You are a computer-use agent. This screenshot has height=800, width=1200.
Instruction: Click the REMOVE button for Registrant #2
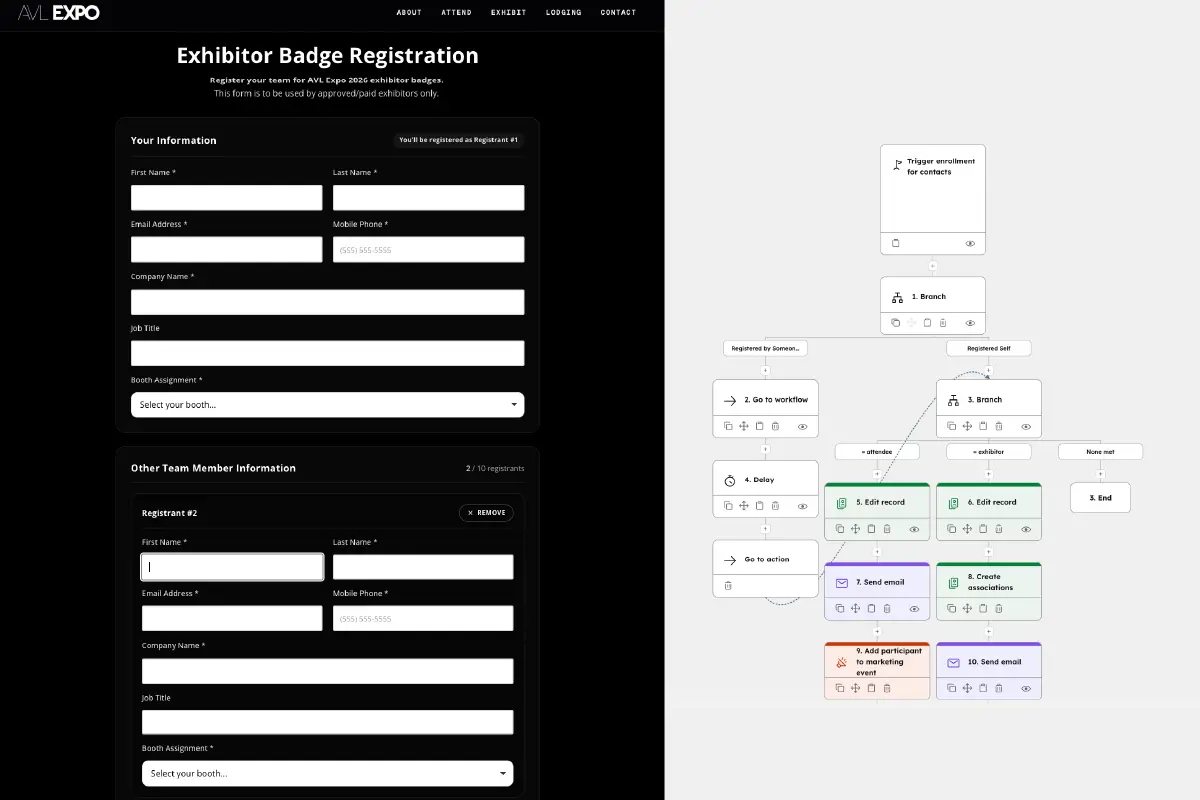click(x=486, y=512)
